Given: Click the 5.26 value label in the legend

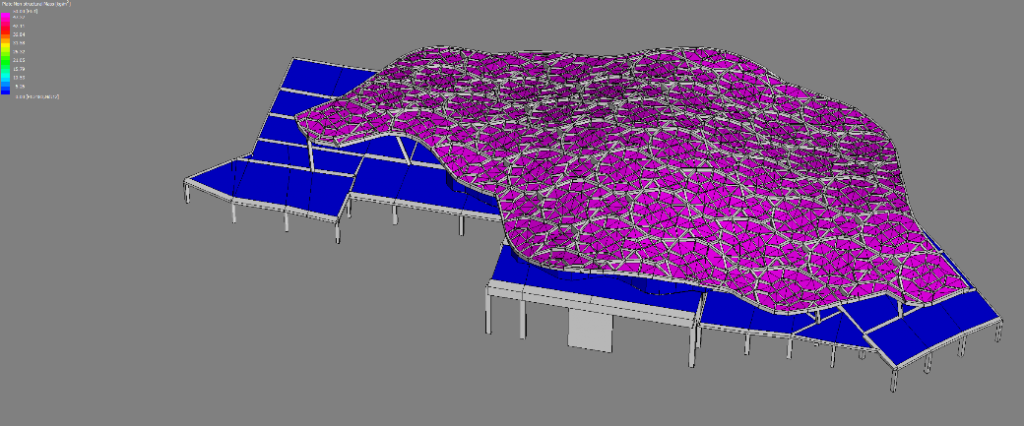Looking at the screenshot, I should 19,86.
